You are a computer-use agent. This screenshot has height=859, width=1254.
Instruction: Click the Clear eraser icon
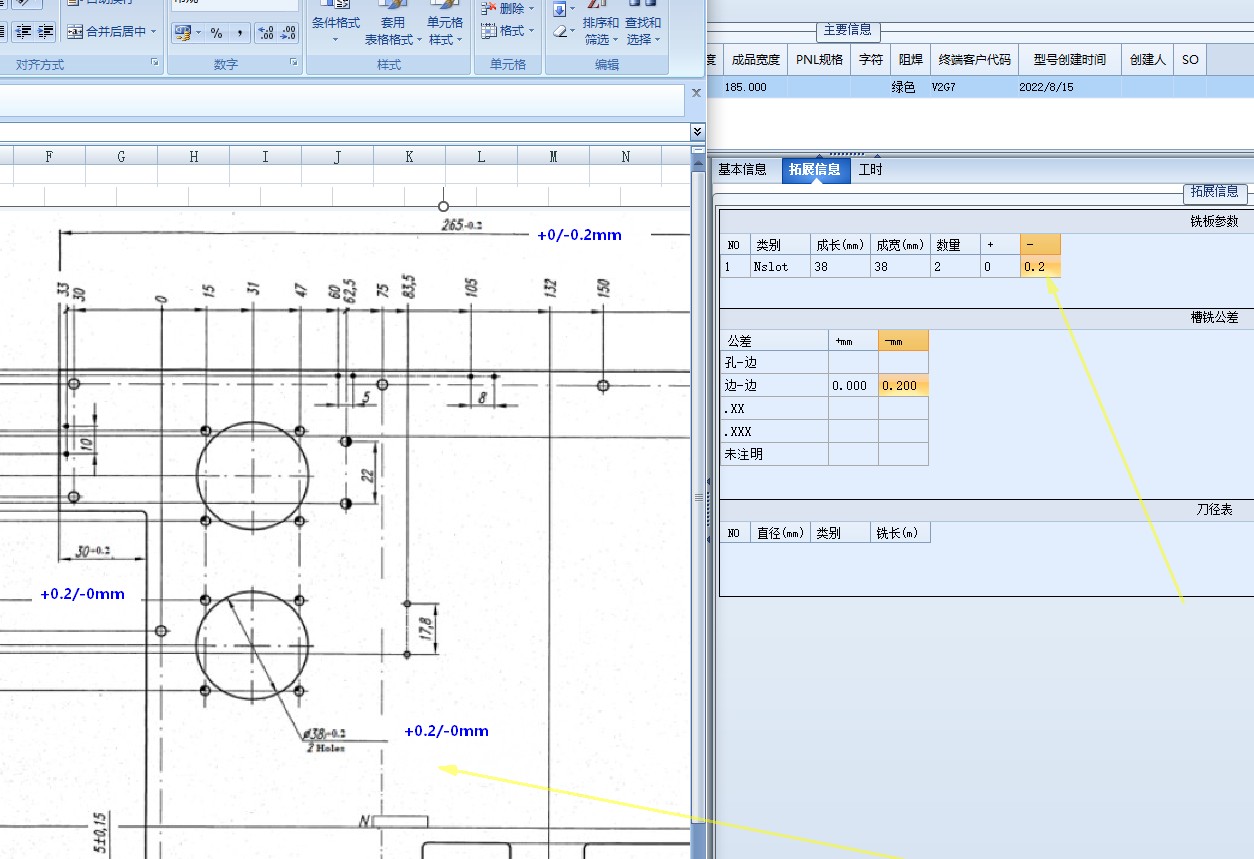[560, 32]
